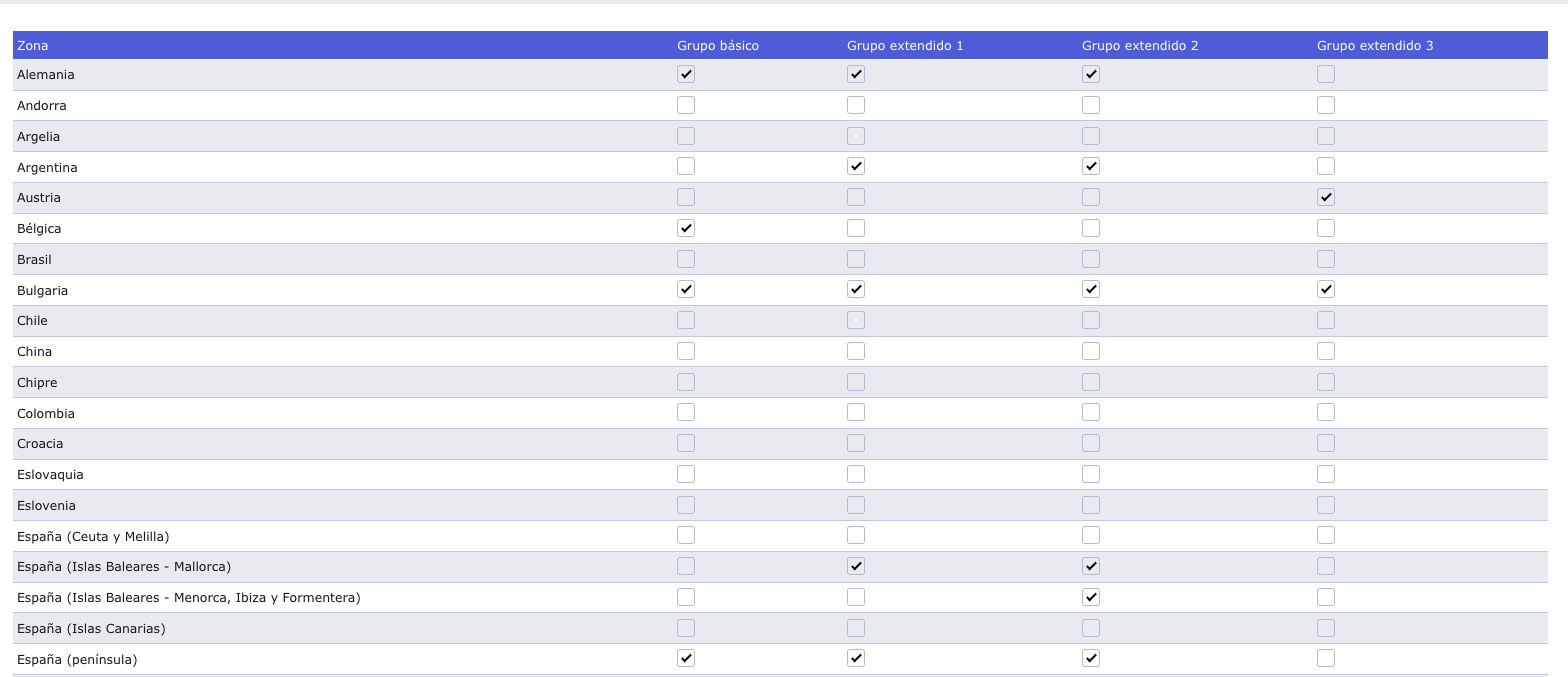This screenshot has width=1568, height=677.
Task: Check Andorra Grupo básico box
Action: [686, 105]
